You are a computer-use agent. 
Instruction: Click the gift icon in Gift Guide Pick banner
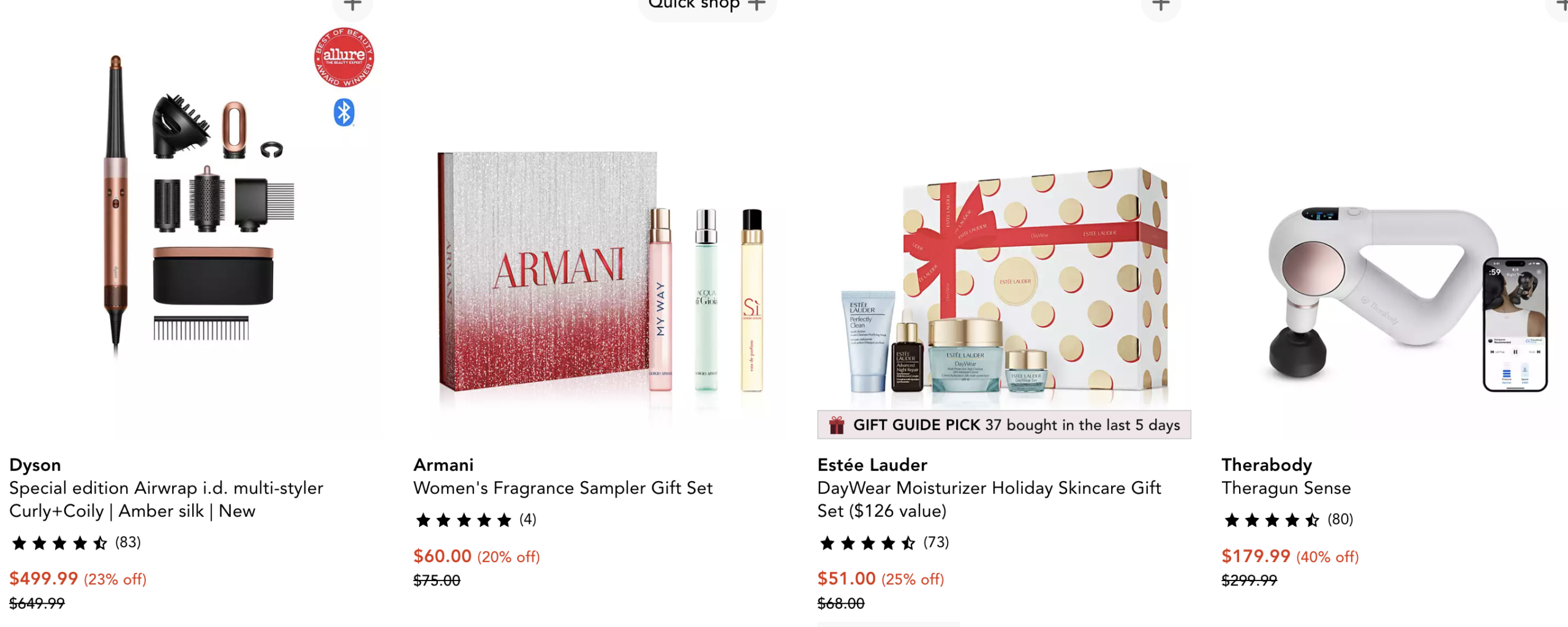(x=837, y=425)
